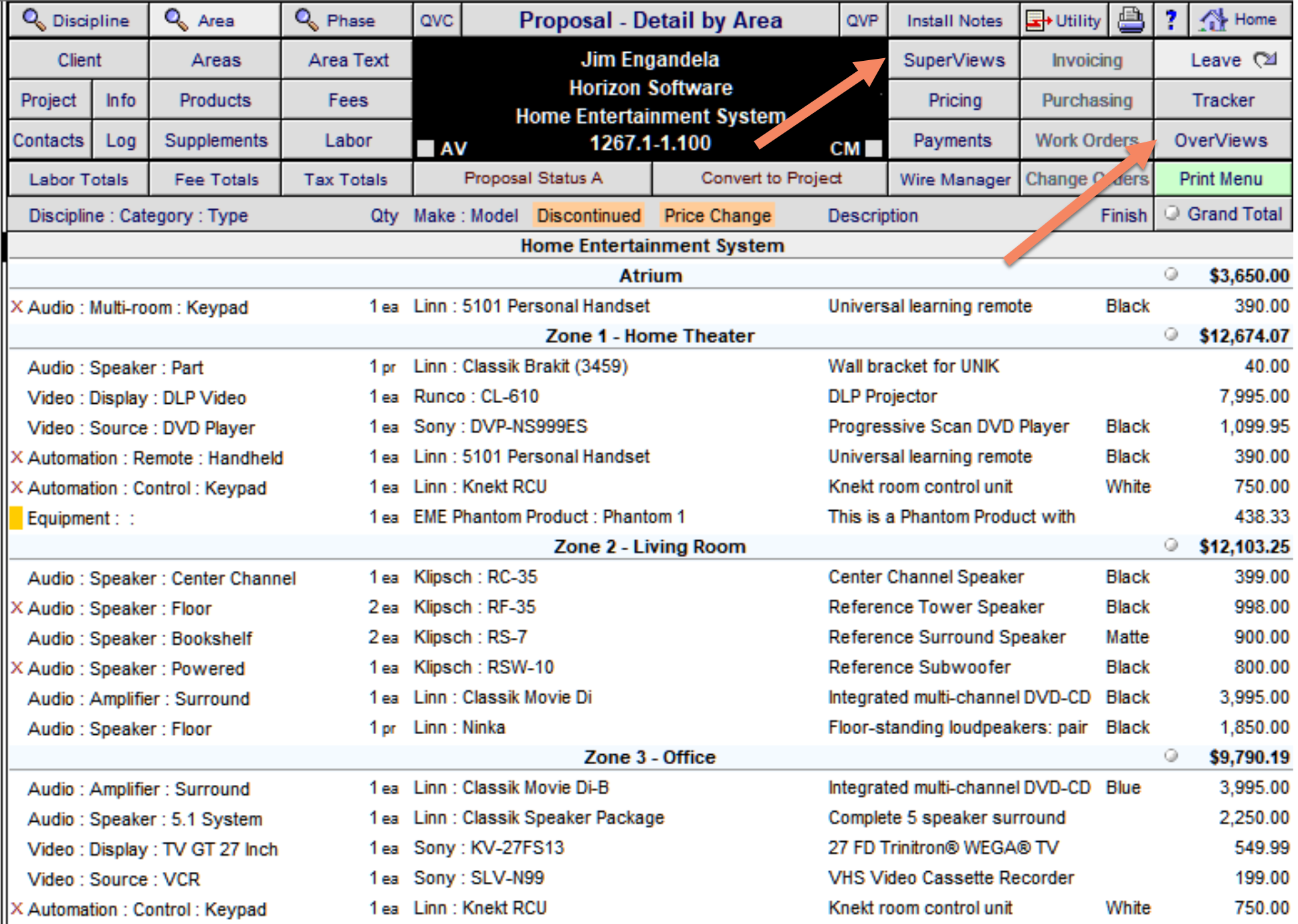Open Install Notes
The image size is (1298, 924).
[954, 20]
